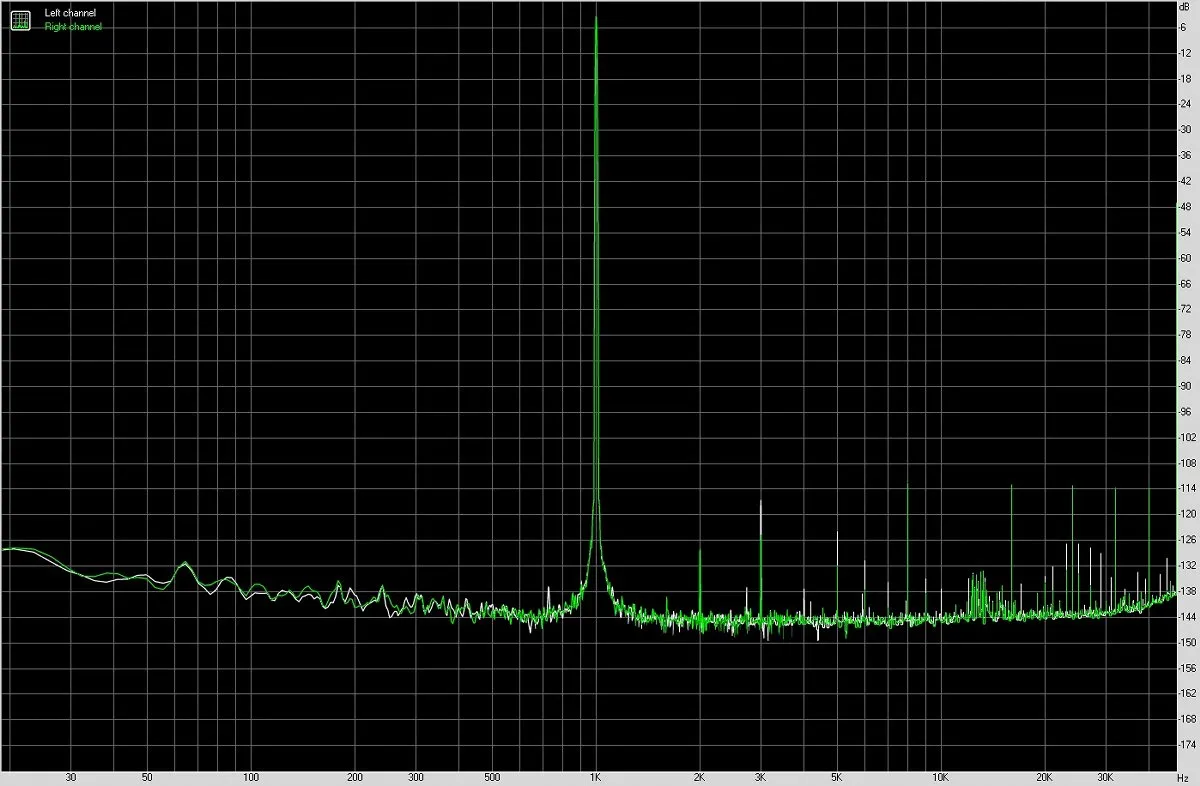
Task: Click the "-138" dB axis value
Action: coord(1188,591)
